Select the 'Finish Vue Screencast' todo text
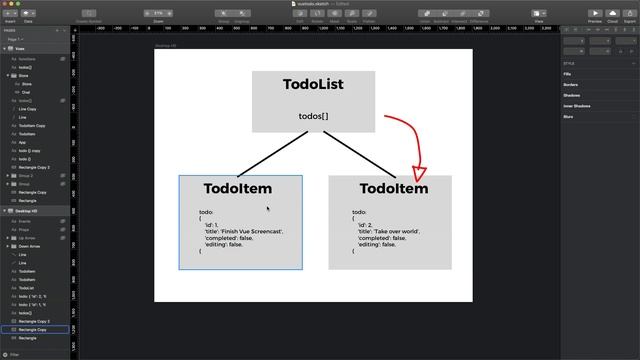 point(241,231)
